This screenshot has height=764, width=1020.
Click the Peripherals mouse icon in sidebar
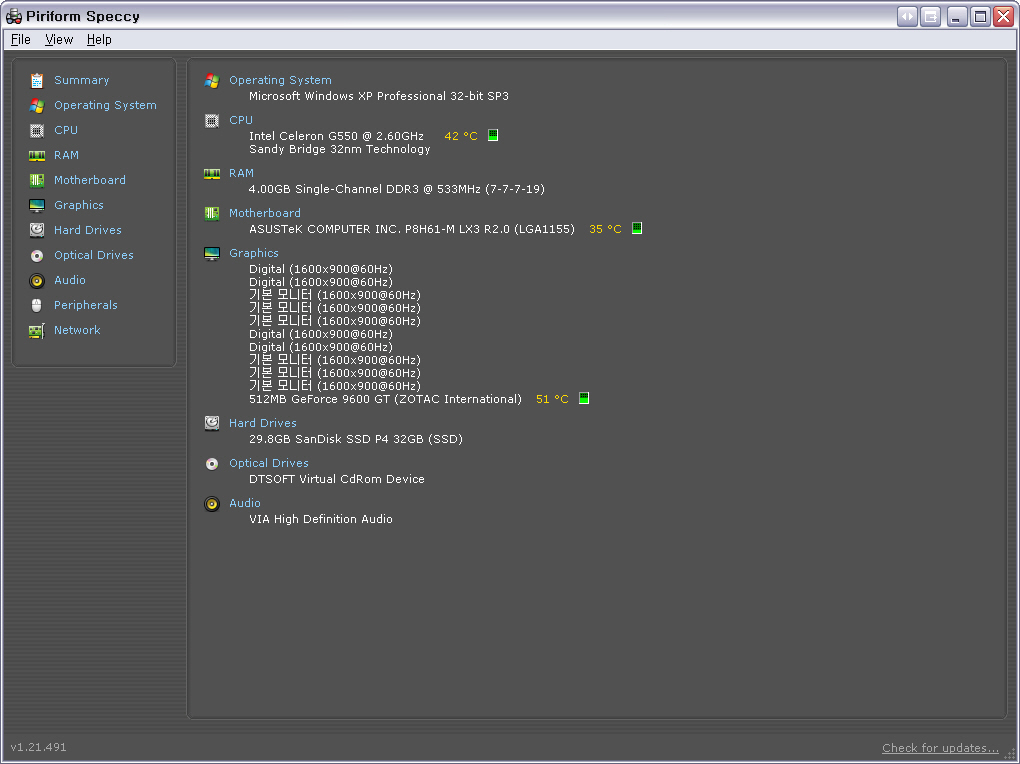click(37, 305)
